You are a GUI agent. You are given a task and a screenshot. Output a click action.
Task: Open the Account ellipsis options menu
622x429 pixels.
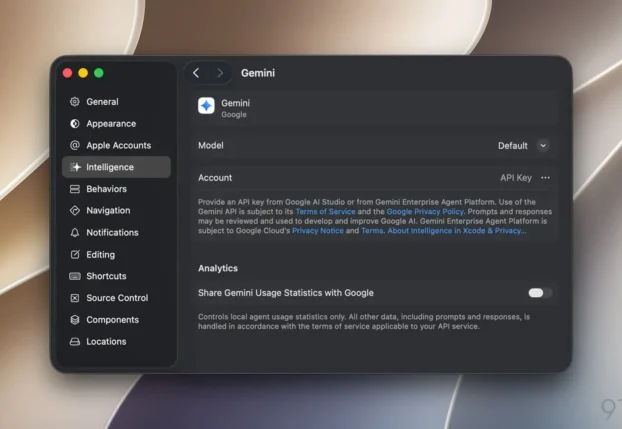pos(545,178)
